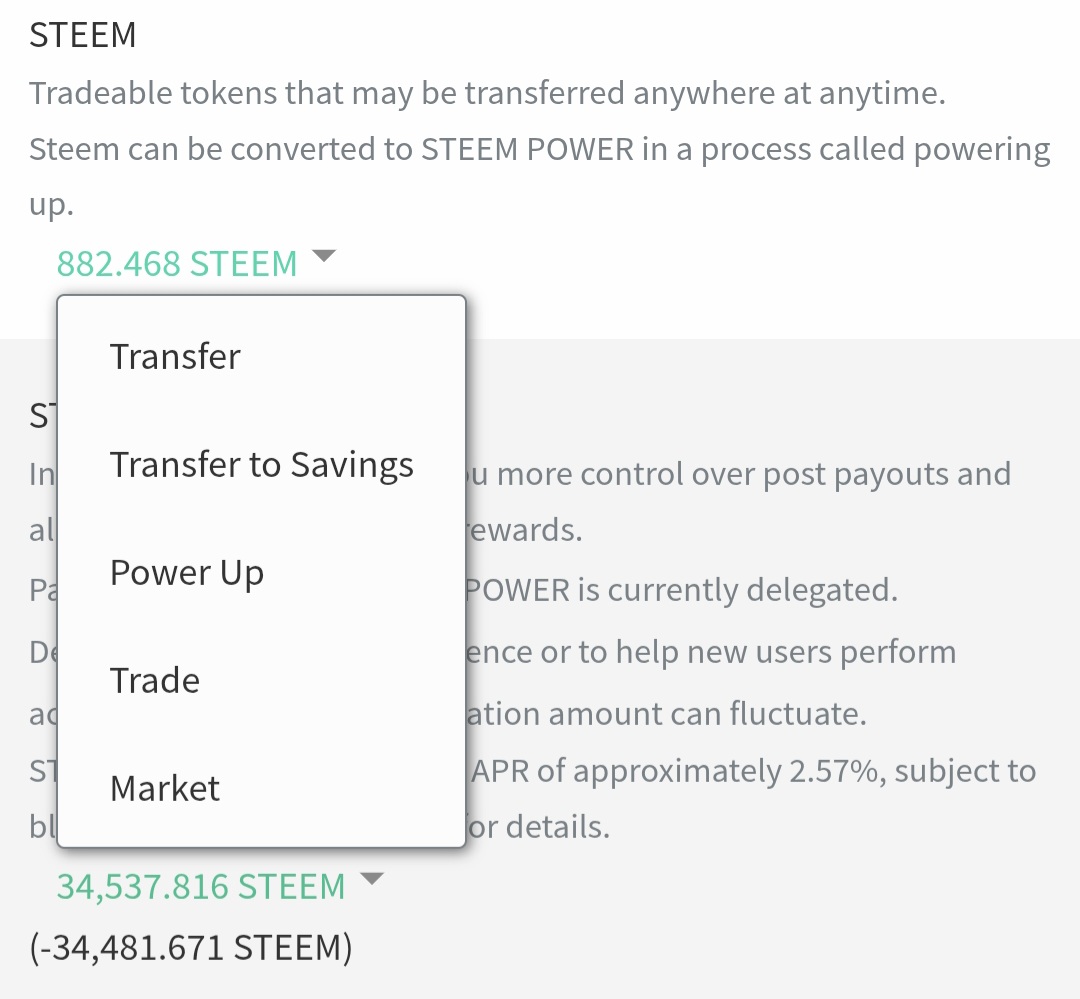Open the 882.468 STEEM balance menu
Viewport: 1080px width, 999px height.
[177, 264]
